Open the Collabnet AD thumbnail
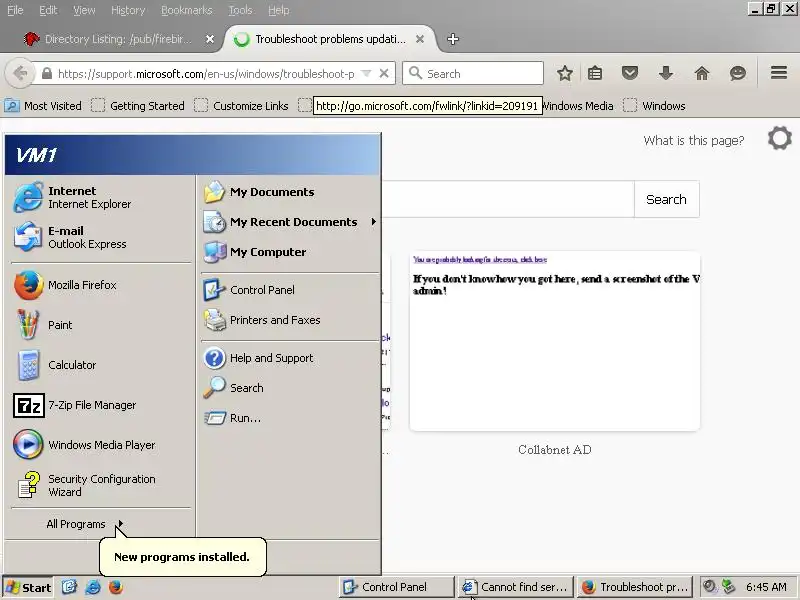Image resolution: width=800 pixels, height=600 pixels. [555, 341]
